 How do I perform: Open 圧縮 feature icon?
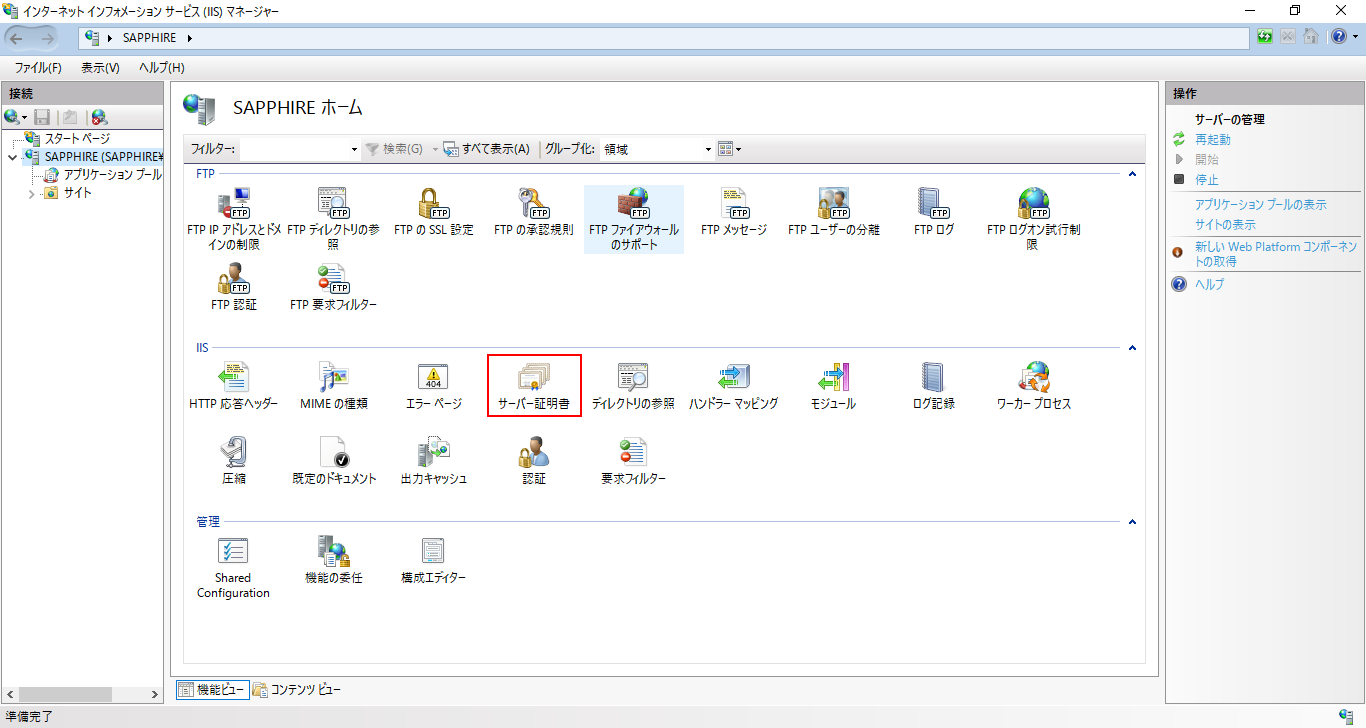[x=234, y=461]
